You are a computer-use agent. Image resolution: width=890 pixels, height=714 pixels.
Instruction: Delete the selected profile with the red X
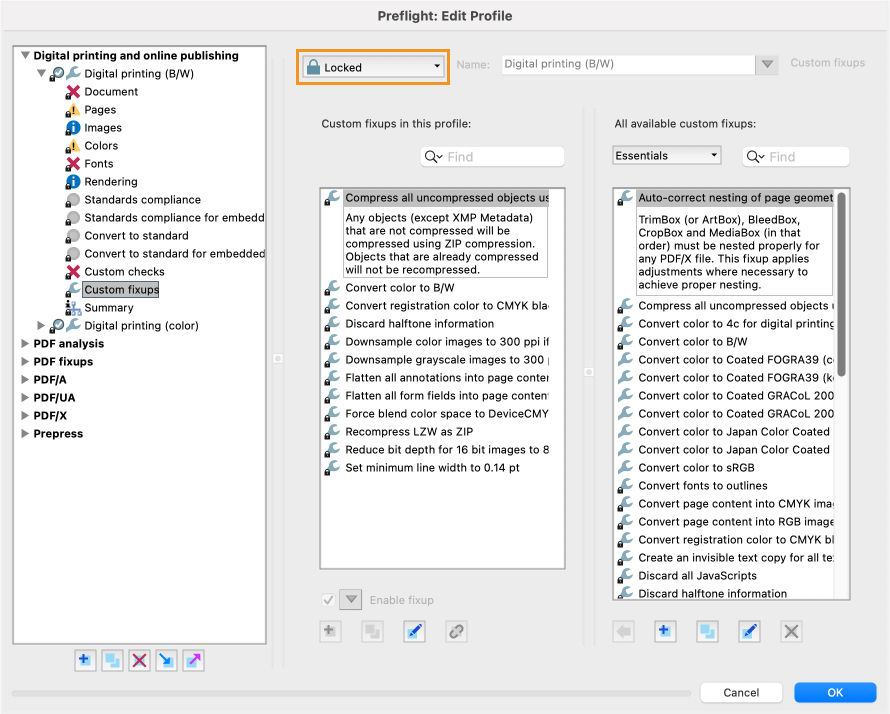(x=139, y=660)
